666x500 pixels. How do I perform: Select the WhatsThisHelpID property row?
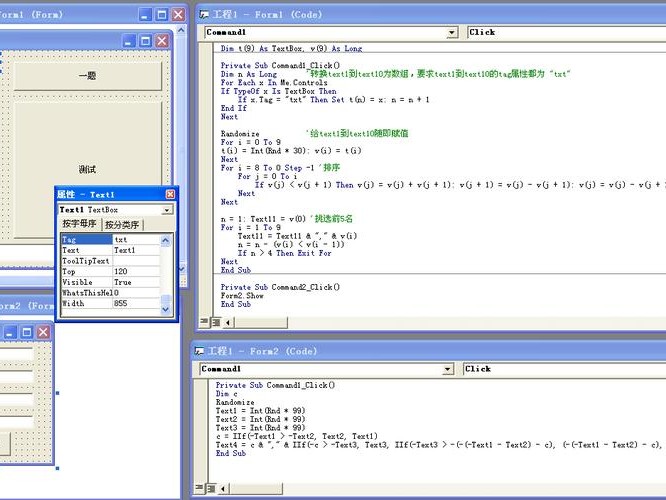click(x=110, y=293)
